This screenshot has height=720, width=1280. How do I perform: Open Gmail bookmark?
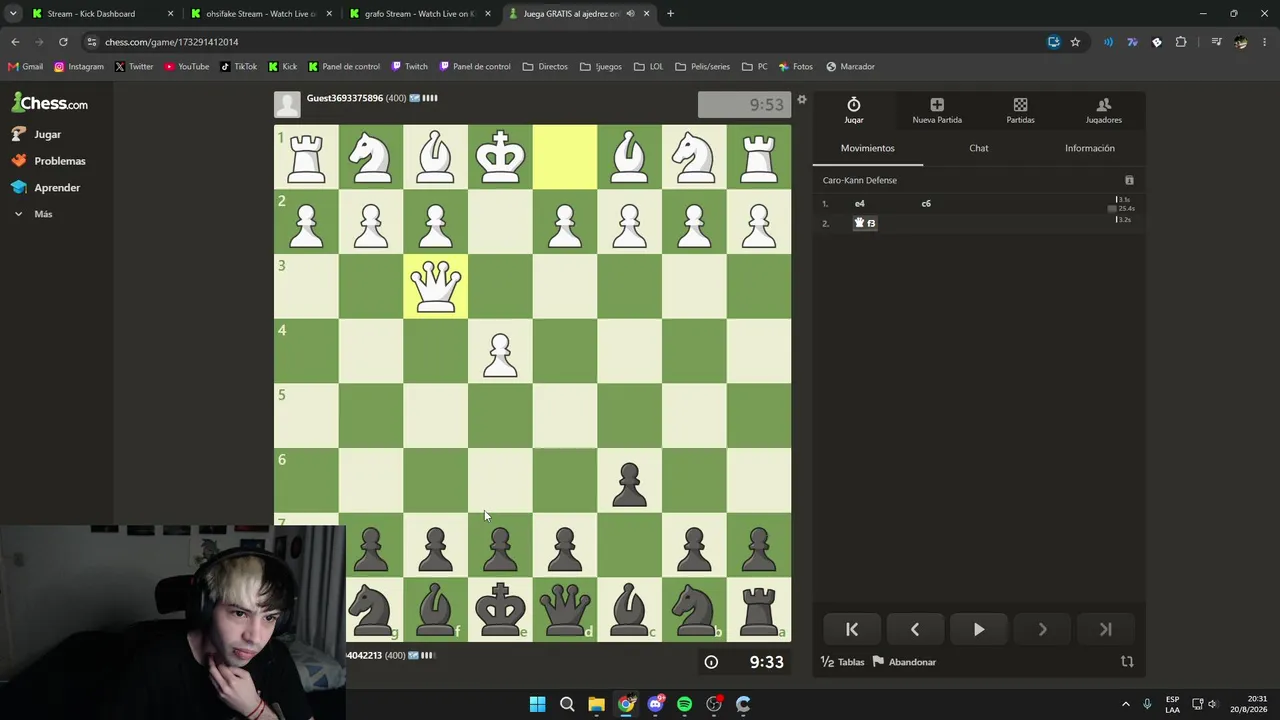point(25,67)
